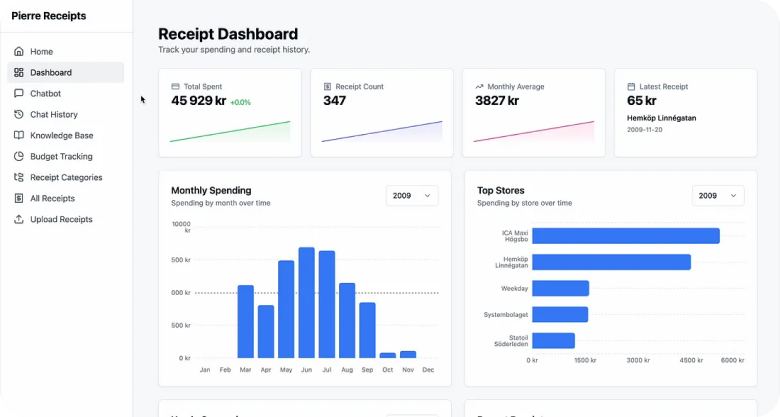Open Knowledge Base from sidebar
This screenshot has height=417, width=780.
point(66,135)
